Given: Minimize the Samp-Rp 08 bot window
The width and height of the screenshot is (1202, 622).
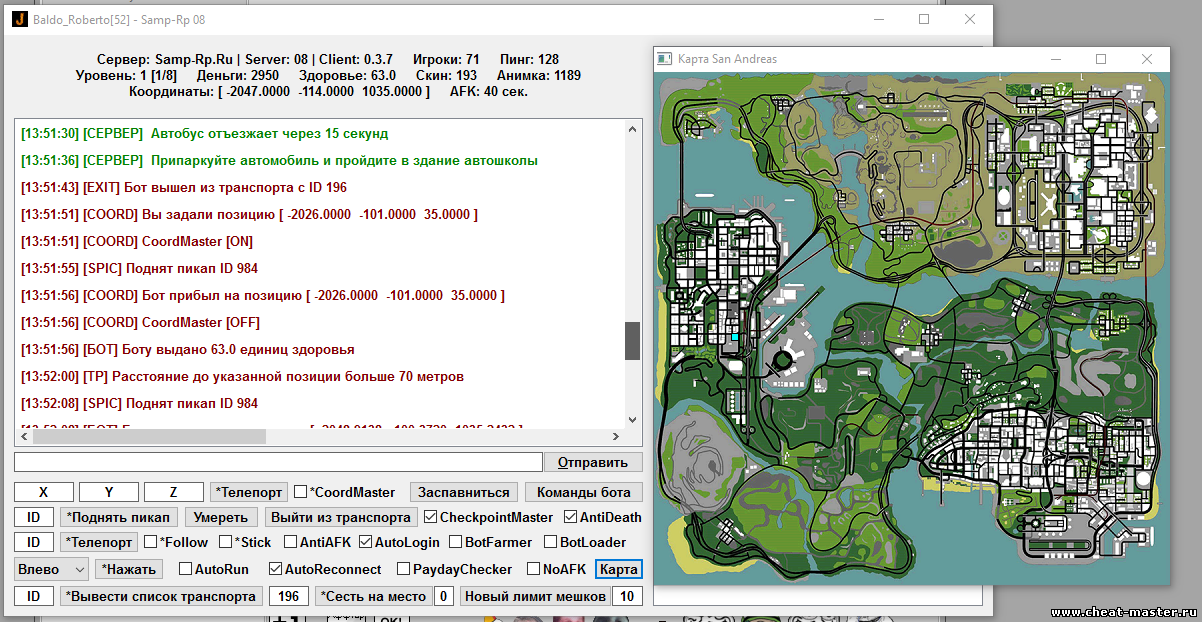Looking at the screenshot, I should coord(878,19).
